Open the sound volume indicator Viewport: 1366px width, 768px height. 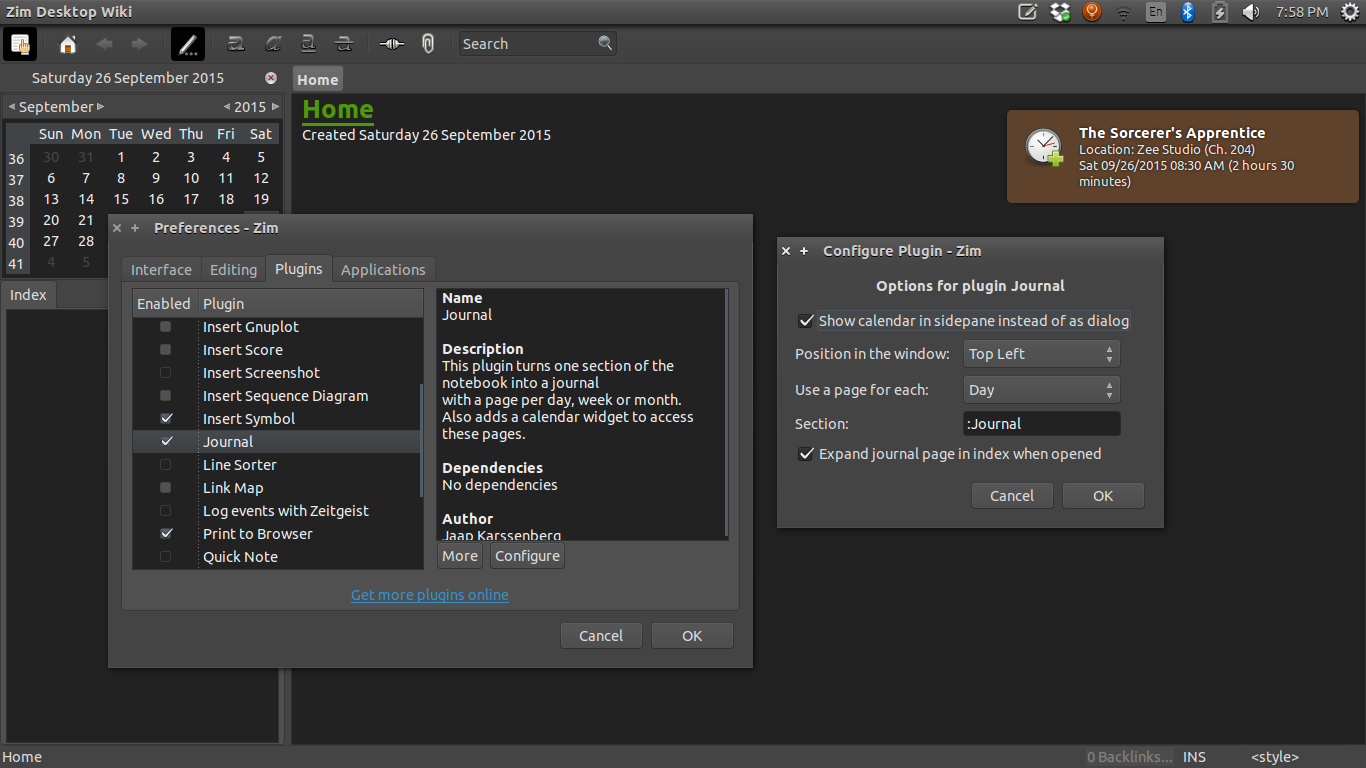pyautogui.click(x=1251, y=12)
